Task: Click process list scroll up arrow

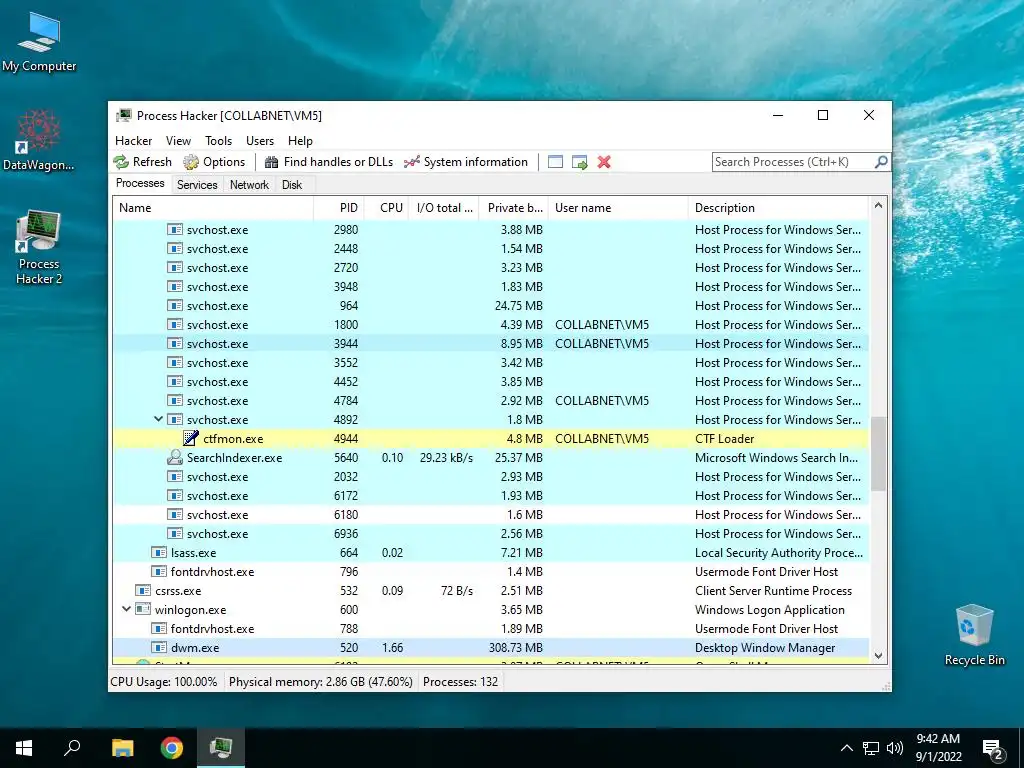Action: click(x=878, y=206)
